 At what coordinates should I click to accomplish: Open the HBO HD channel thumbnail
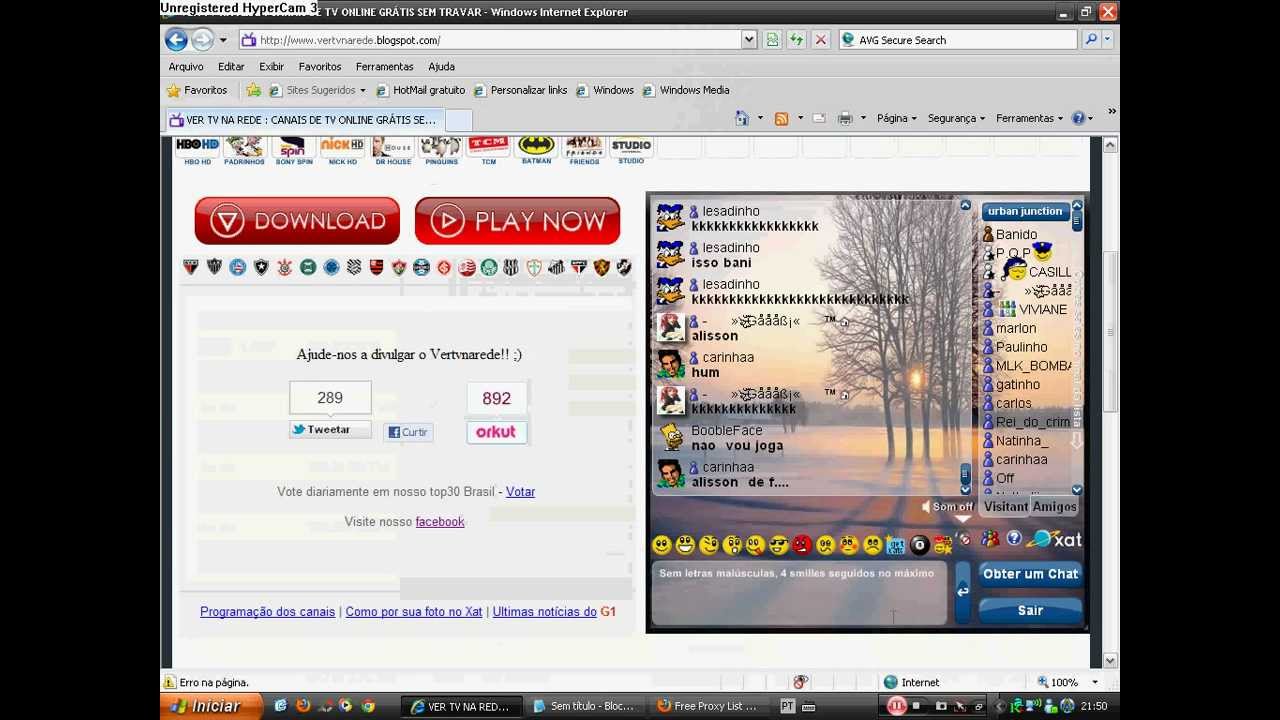point(197,151)
